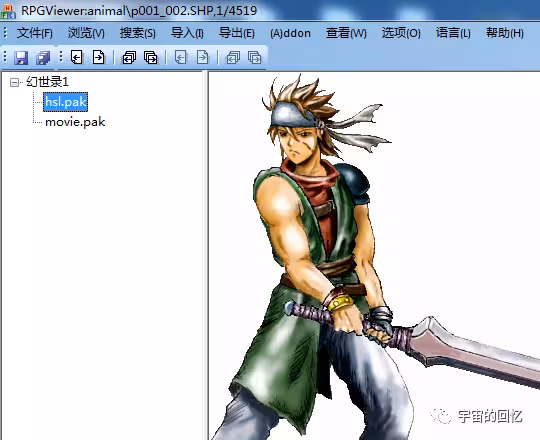This screenshot has height=440, width=540.
Task: Click the greyed-out left-arrow page icon
Action: pos(180,57)
